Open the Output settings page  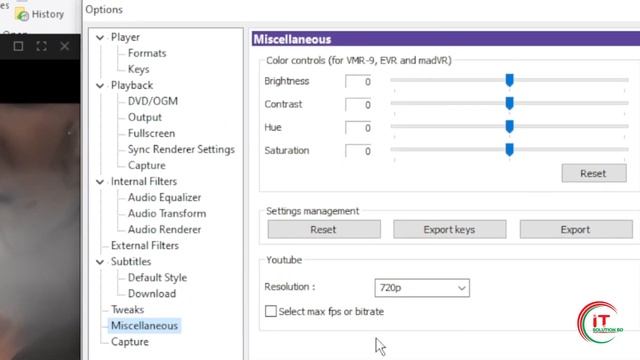point(144,117)
